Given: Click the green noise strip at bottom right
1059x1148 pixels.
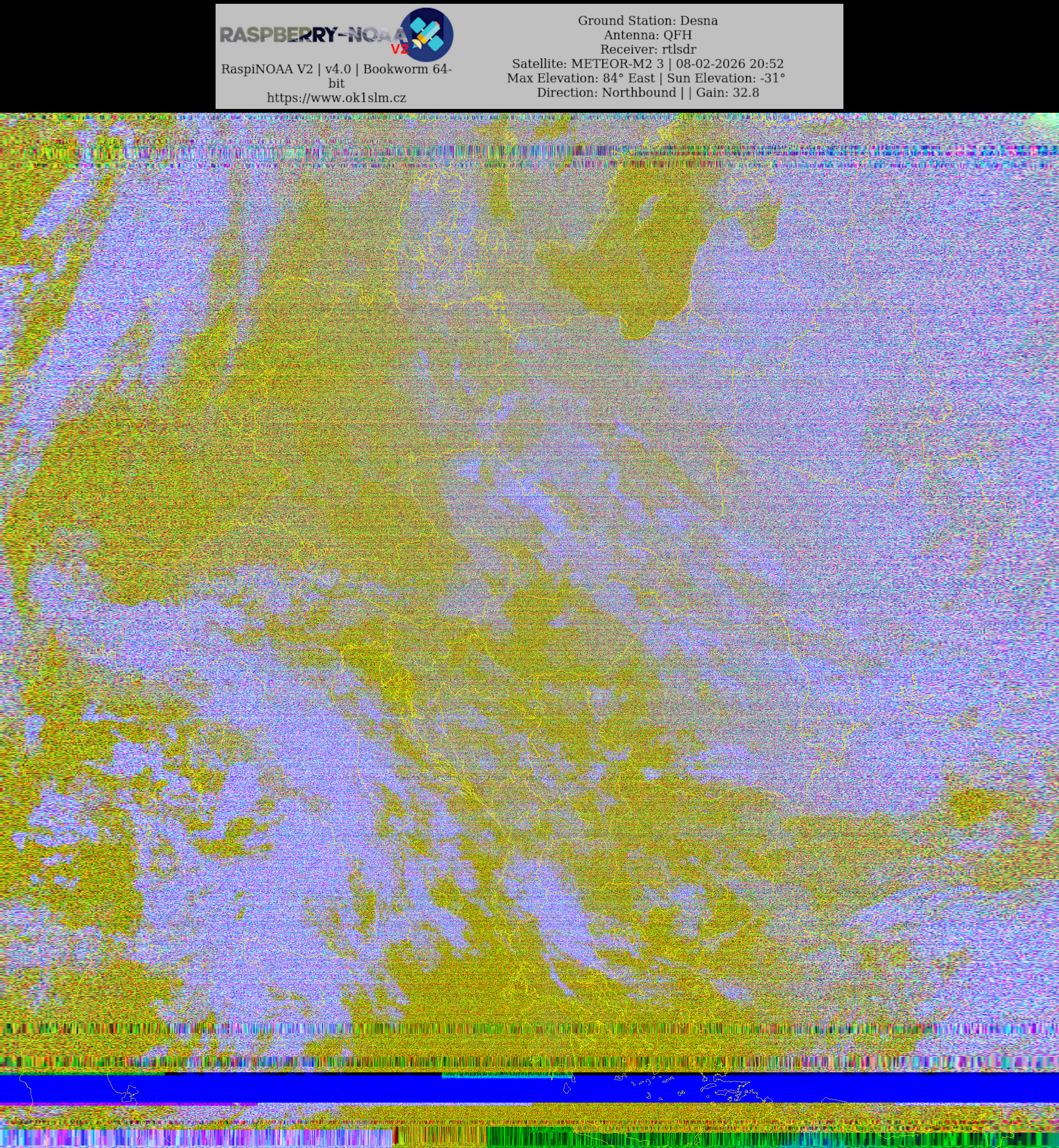Looking at the screenshot, I should pyautogui.click(x=745, y=1139).
